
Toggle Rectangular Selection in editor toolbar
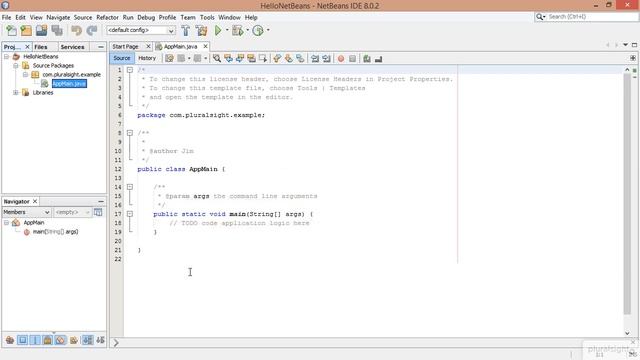262,59
